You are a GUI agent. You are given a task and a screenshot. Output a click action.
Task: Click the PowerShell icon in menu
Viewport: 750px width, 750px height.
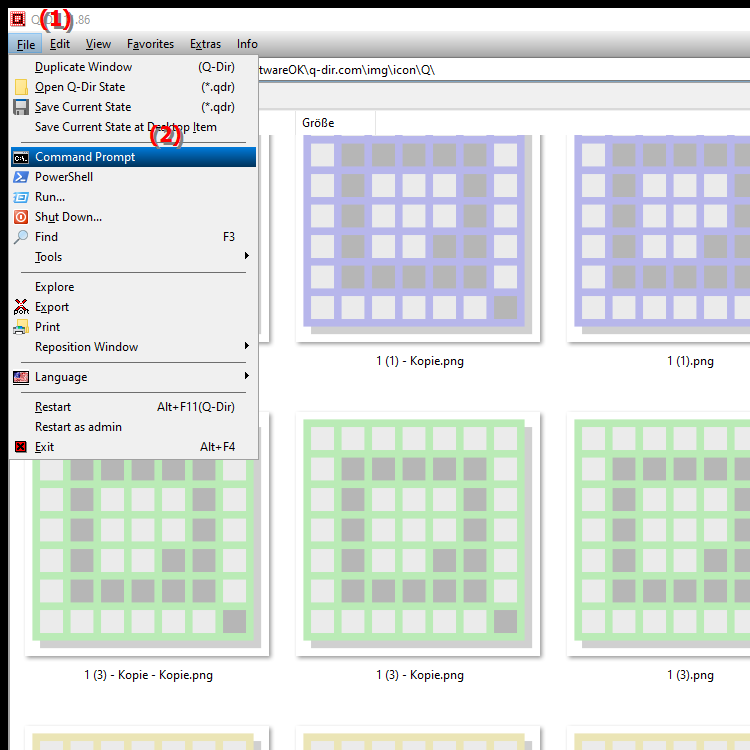point(21,177)
